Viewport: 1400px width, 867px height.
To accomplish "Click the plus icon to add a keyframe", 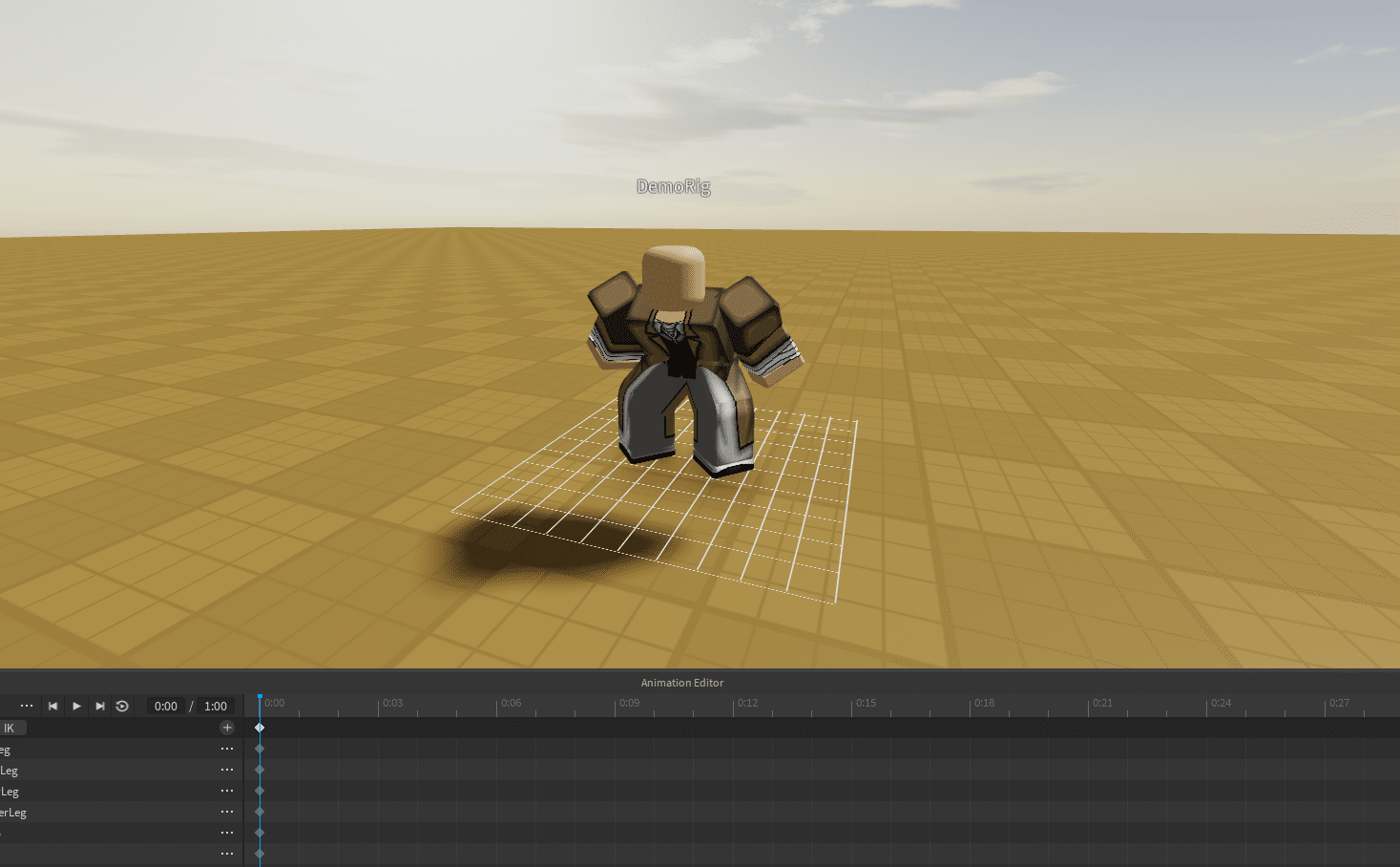I will tap(227, 727).
